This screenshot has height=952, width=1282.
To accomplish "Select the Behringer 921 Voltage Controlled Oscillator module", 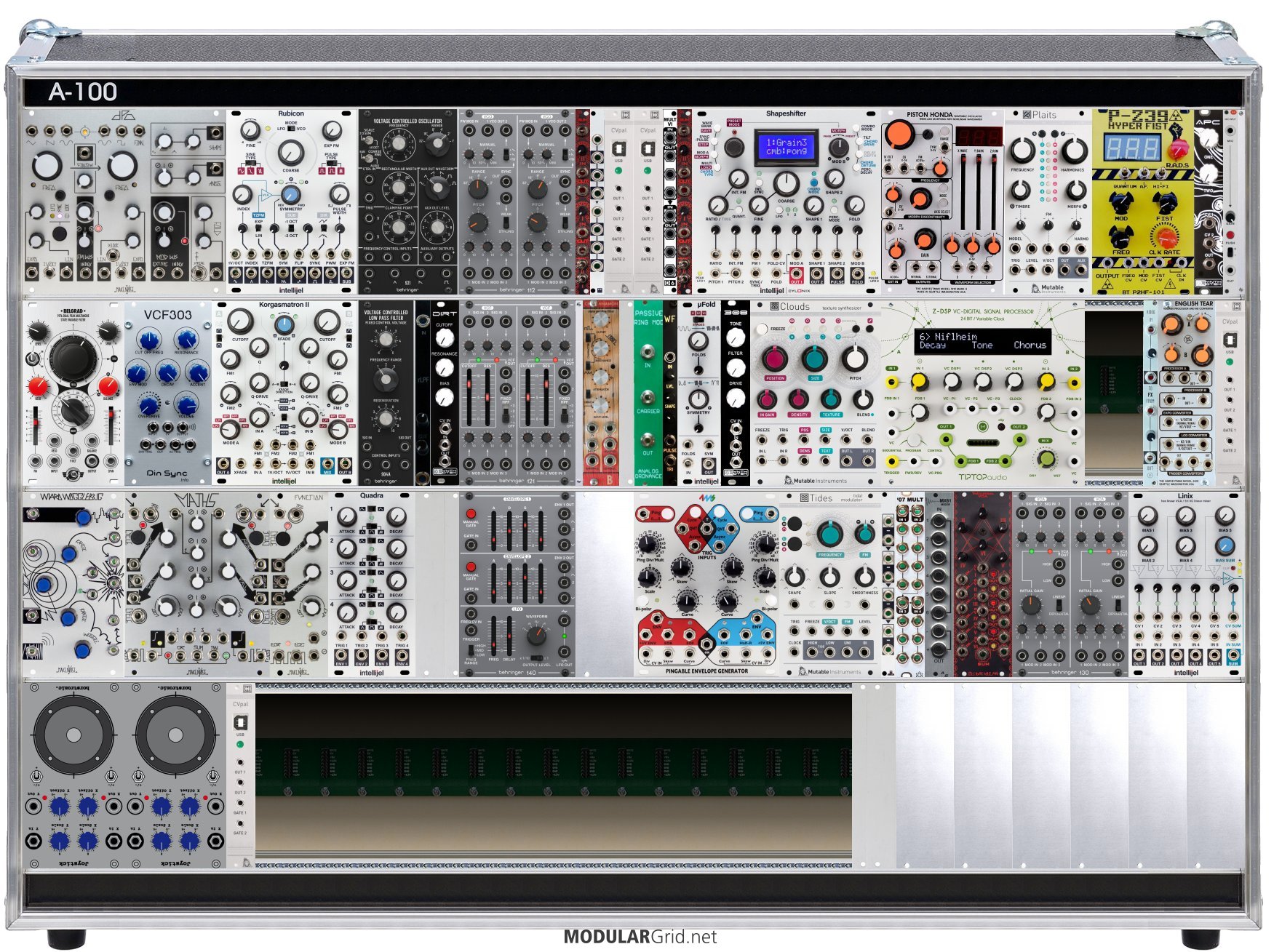I will [407, 202].
